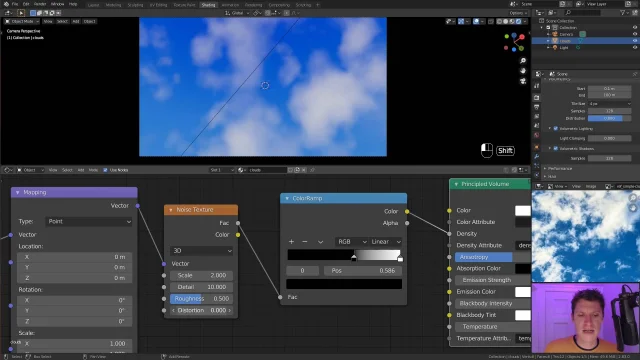Open ColorRamp tools chevron menu
Screen dimensions: 640x360
tap(320, 242)
